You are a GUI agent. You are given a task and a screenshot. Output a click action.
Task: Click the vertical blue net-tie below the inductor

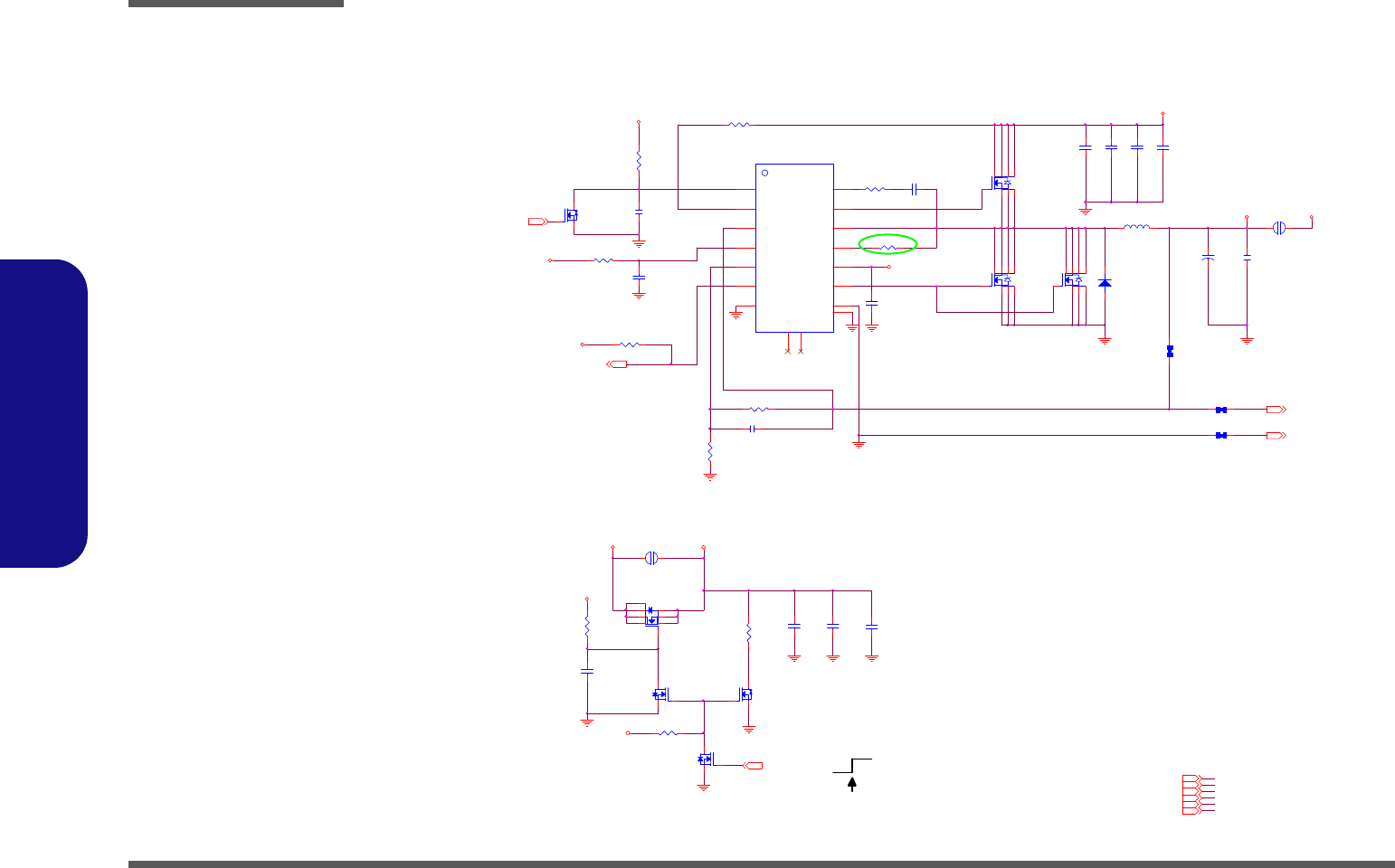click(1170, 350)
